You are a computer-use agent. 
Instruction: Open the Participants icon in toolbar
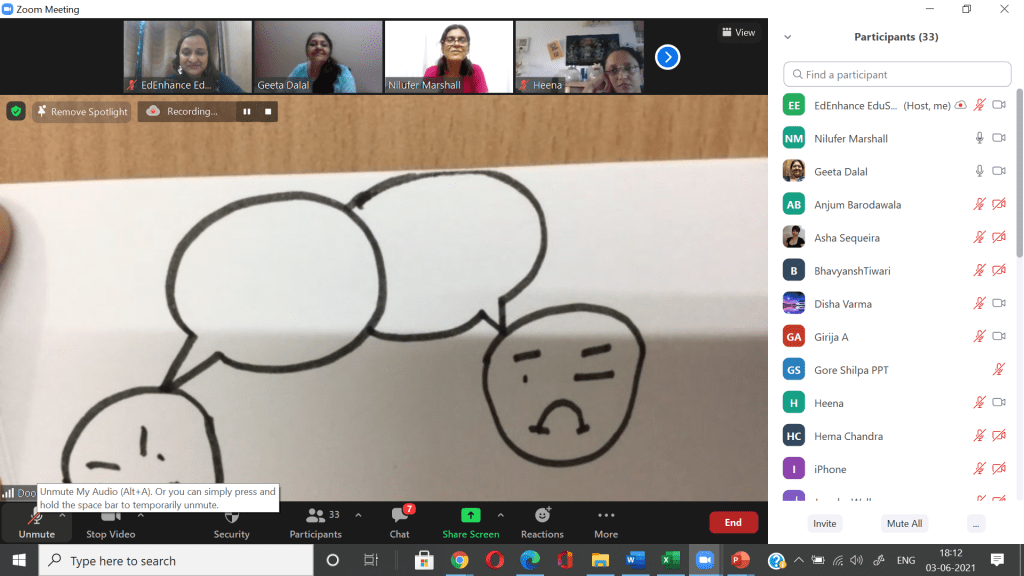[x=315, y=516]
